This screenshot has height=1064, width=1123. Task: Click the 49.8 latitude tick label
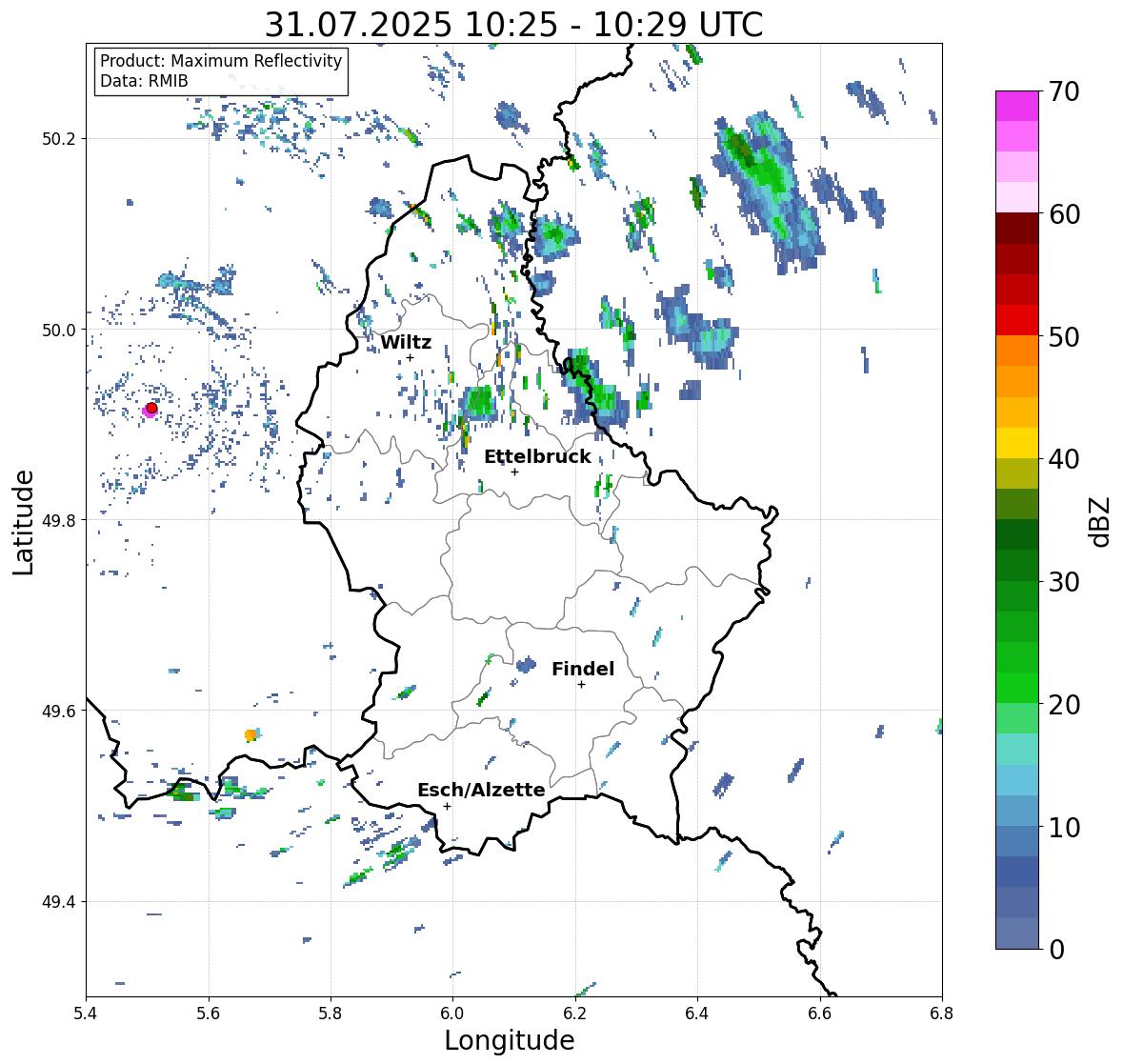[x=59, y=520]
